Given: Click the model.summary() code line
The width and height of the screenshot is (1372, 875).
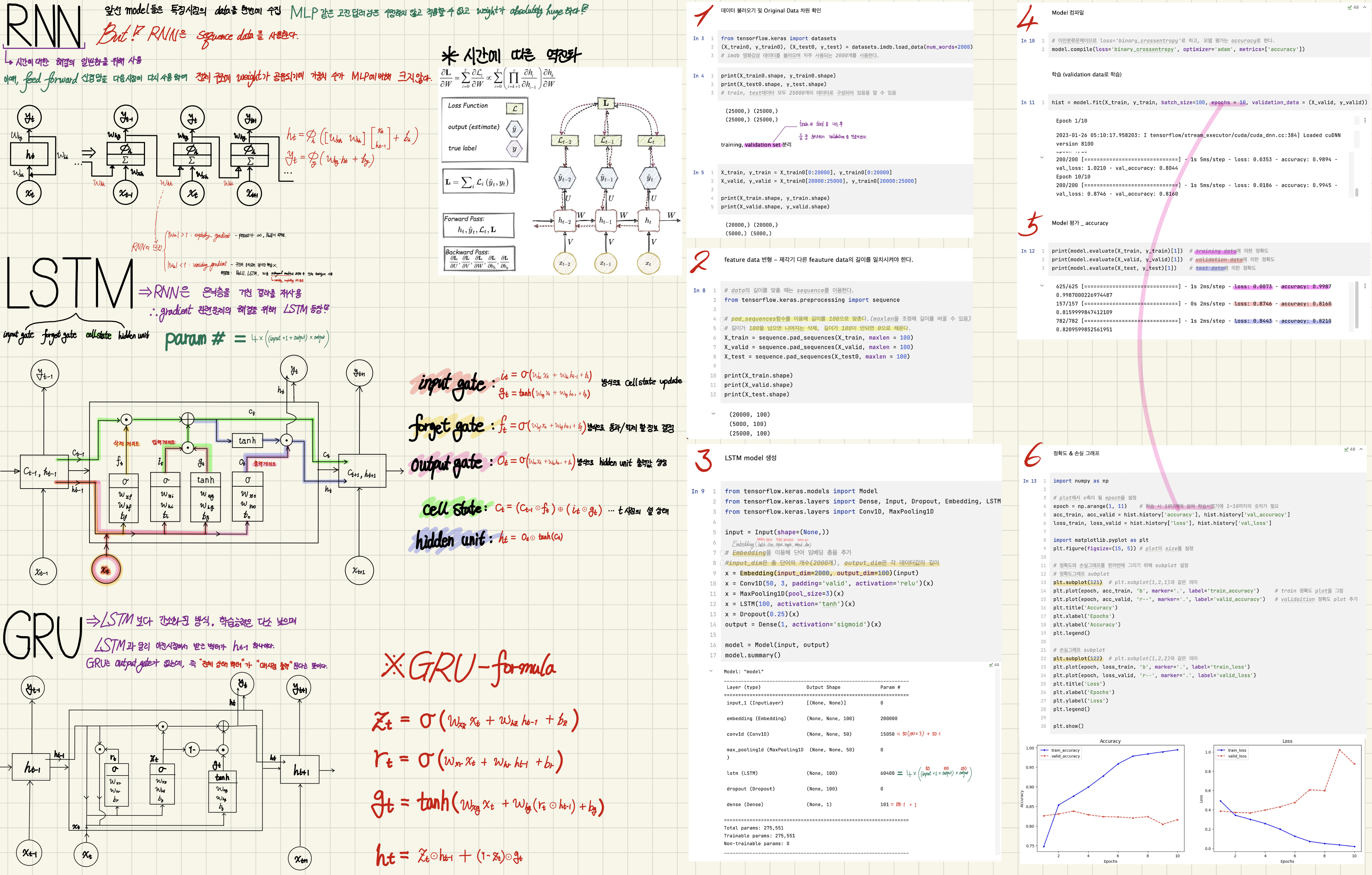Looking at the screenshot, I should coord(752,655).
